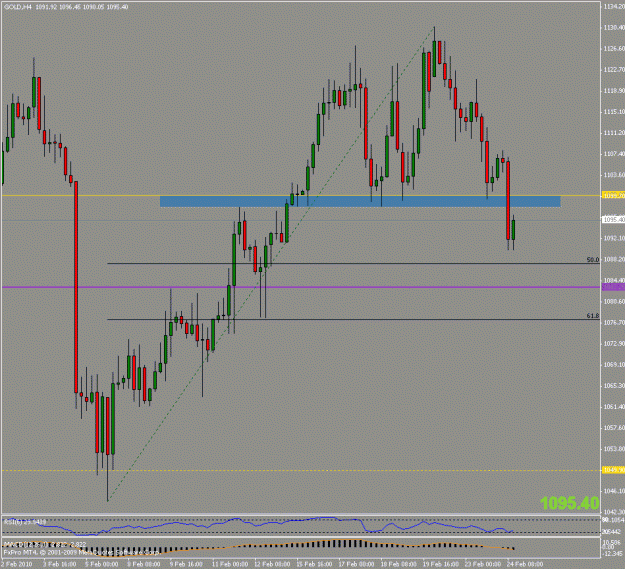The width and height of the screenshot is (625, 569).
Task: Click the 1107.40 price axis label
Action: click(x=614, y=154)
